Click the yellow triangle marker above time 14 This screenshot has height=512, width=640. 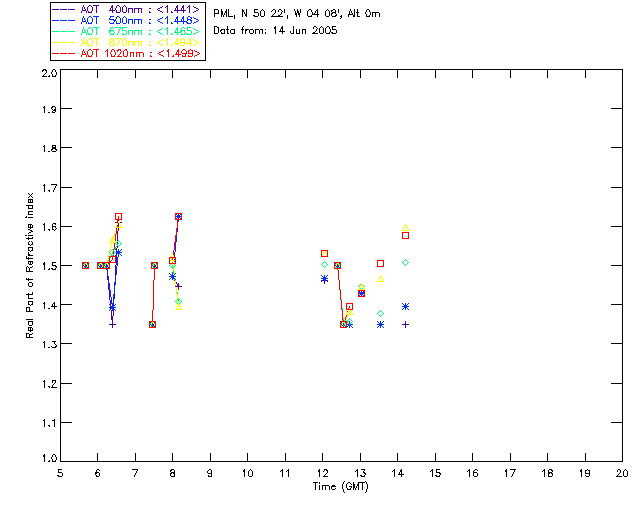click(405, 227)
